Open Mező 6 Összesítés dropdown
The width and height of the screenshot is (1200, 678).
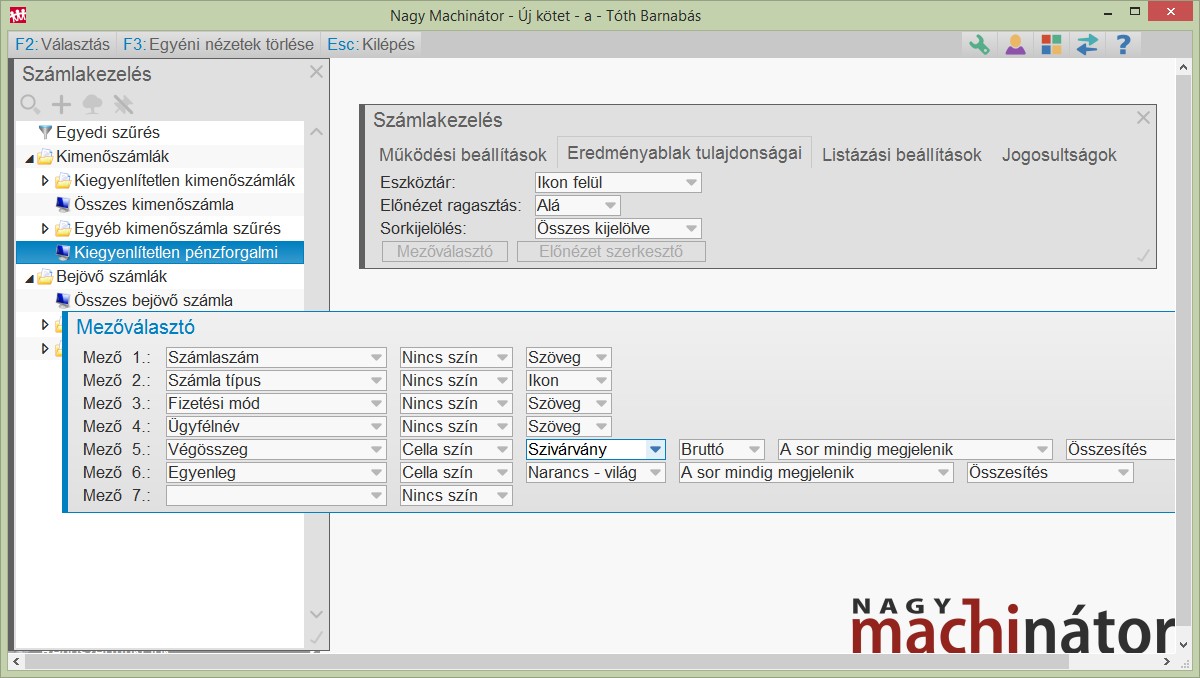(x=1050, y=472)
